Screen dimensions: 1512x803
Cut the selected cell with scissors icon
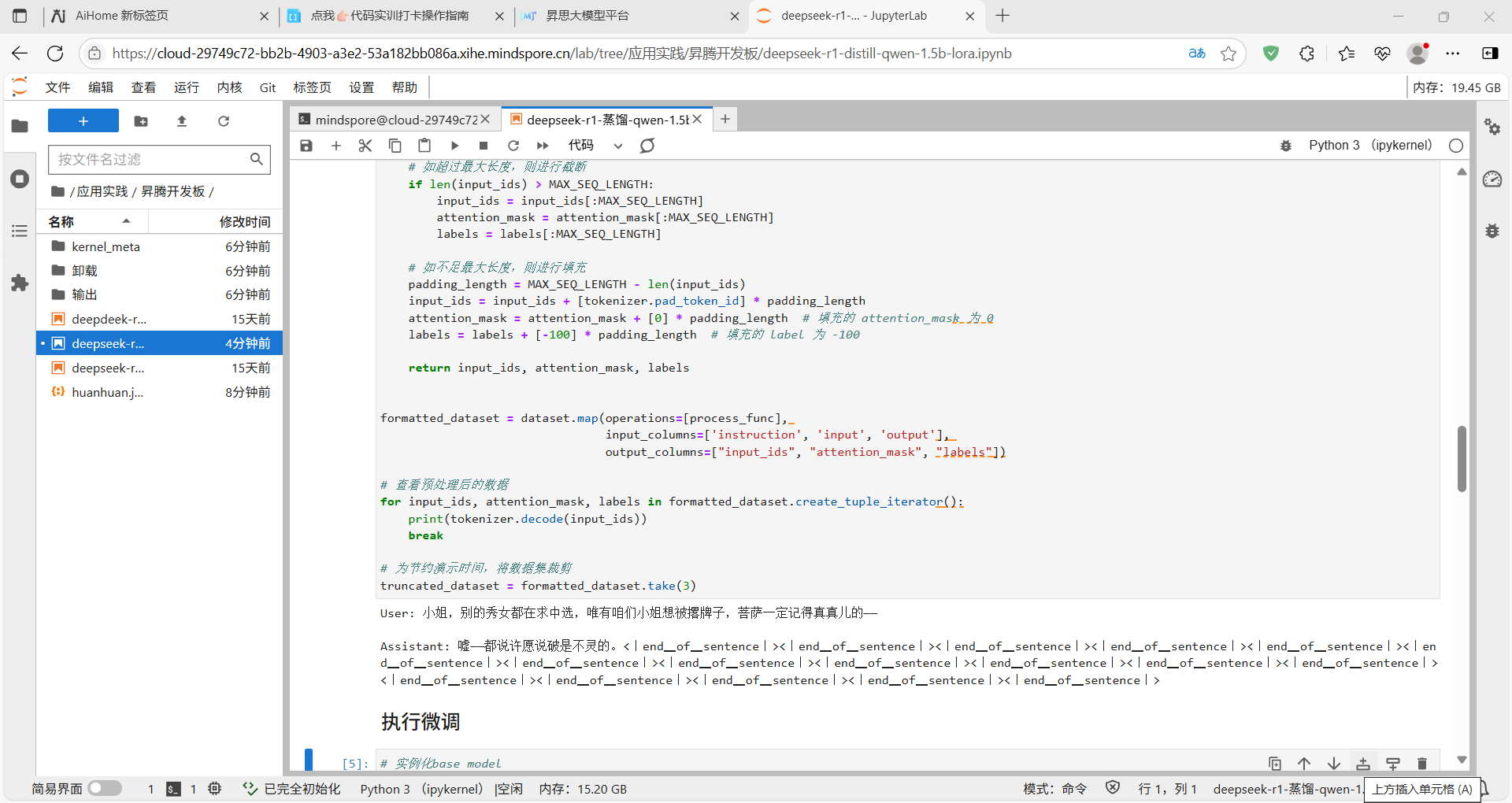pyautogui.click(x=365, y=146)
